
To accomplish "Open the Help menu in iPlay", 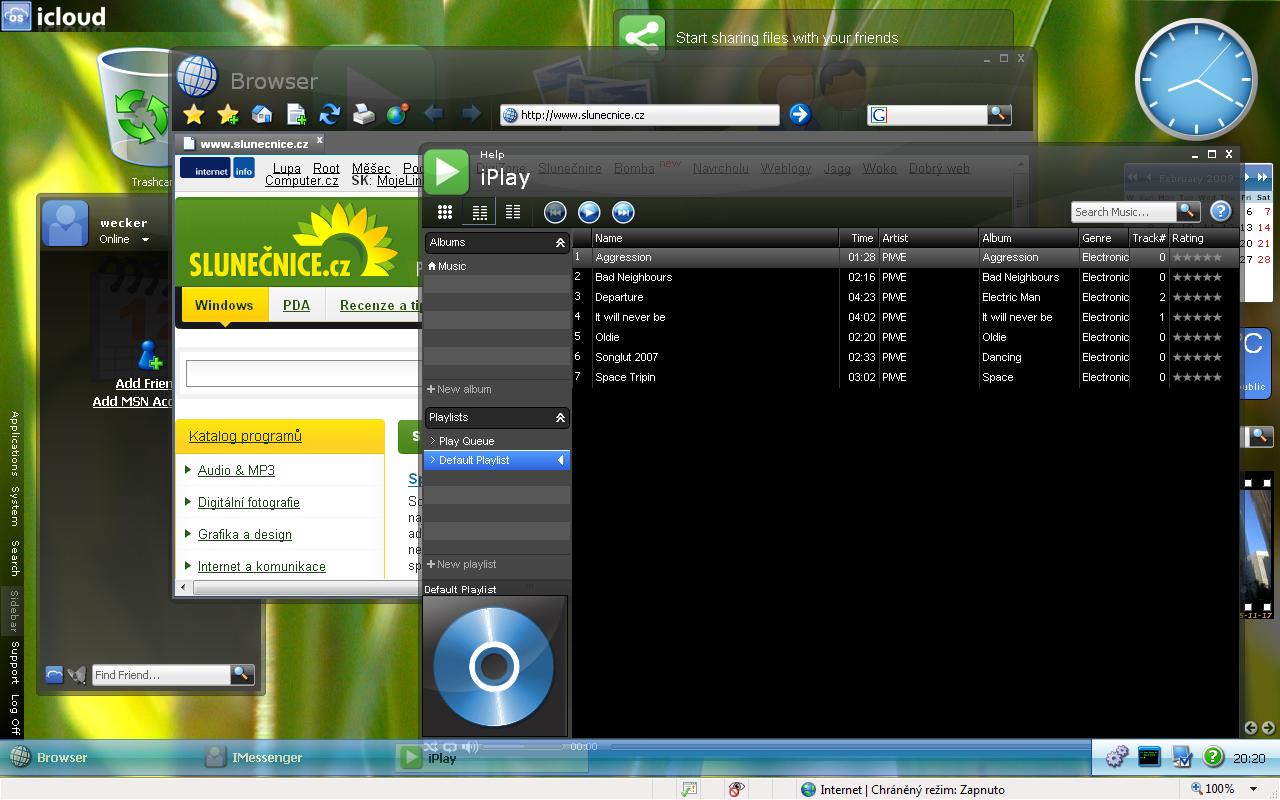I will pos(492,155).
